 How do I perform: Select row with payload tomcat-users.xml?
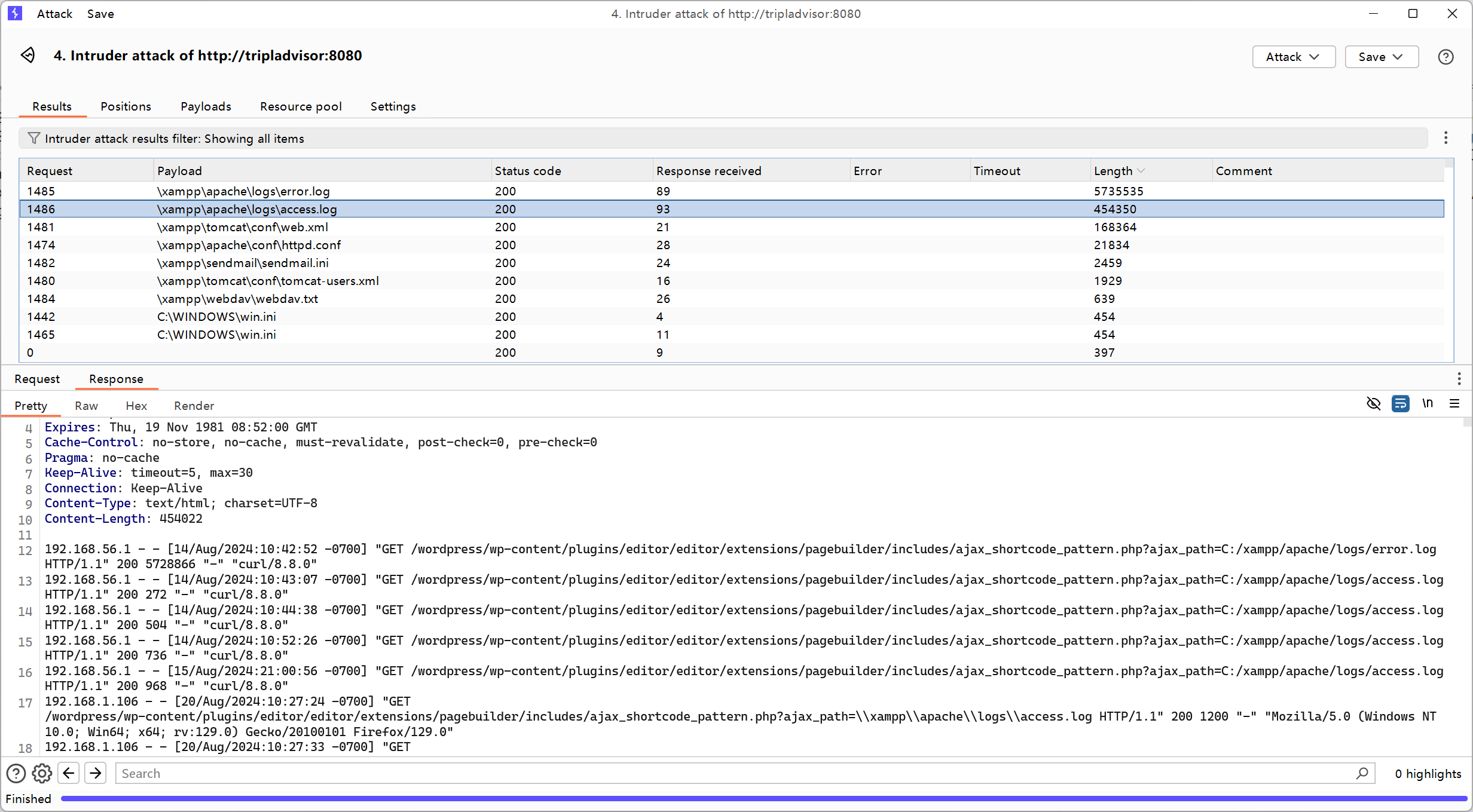[x=732, y=281]
